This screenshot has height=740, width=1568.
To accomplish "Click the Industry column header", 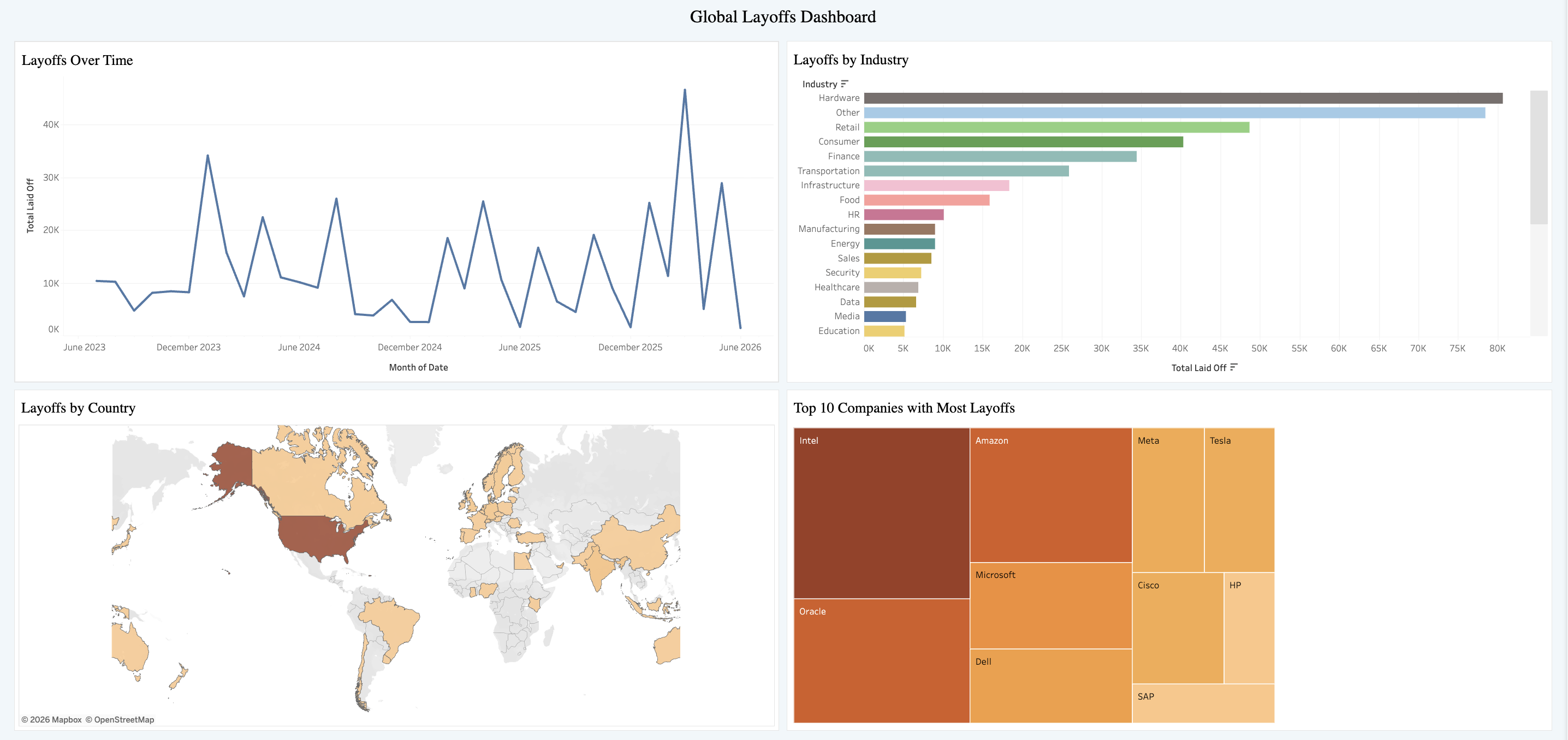I will [x=819, y=84].
